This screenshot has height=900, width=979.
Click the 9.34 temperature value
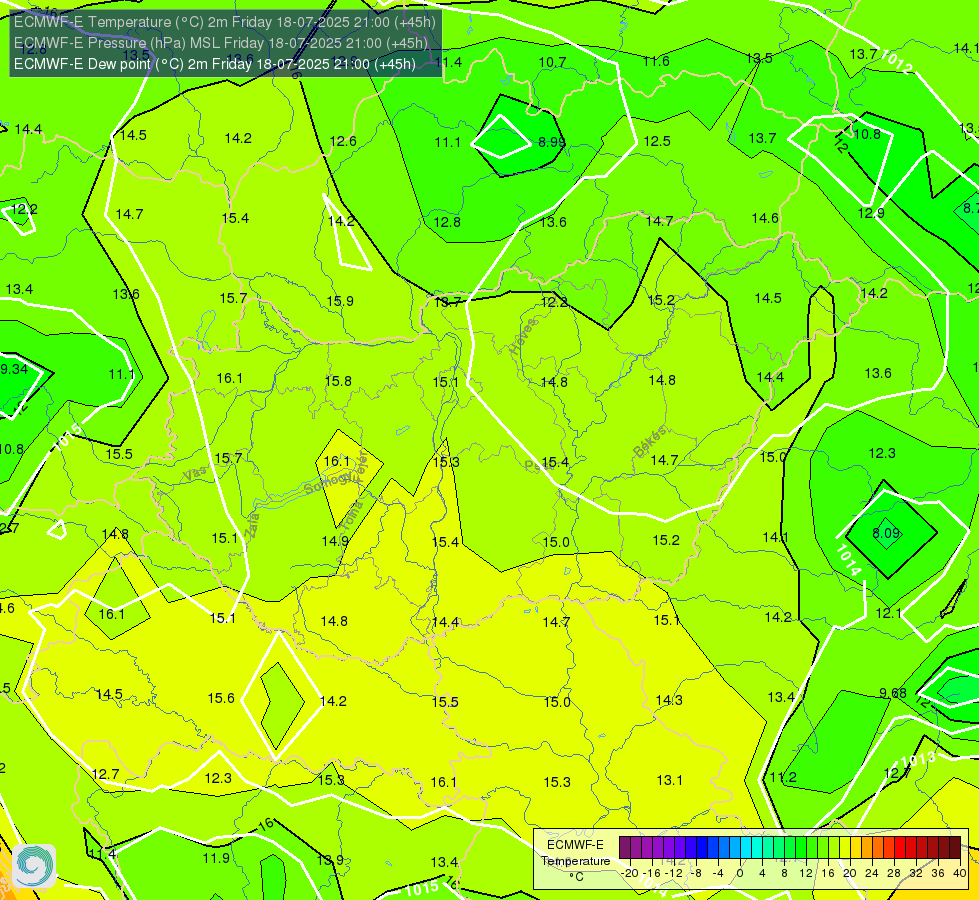click(x=14, y=369)
